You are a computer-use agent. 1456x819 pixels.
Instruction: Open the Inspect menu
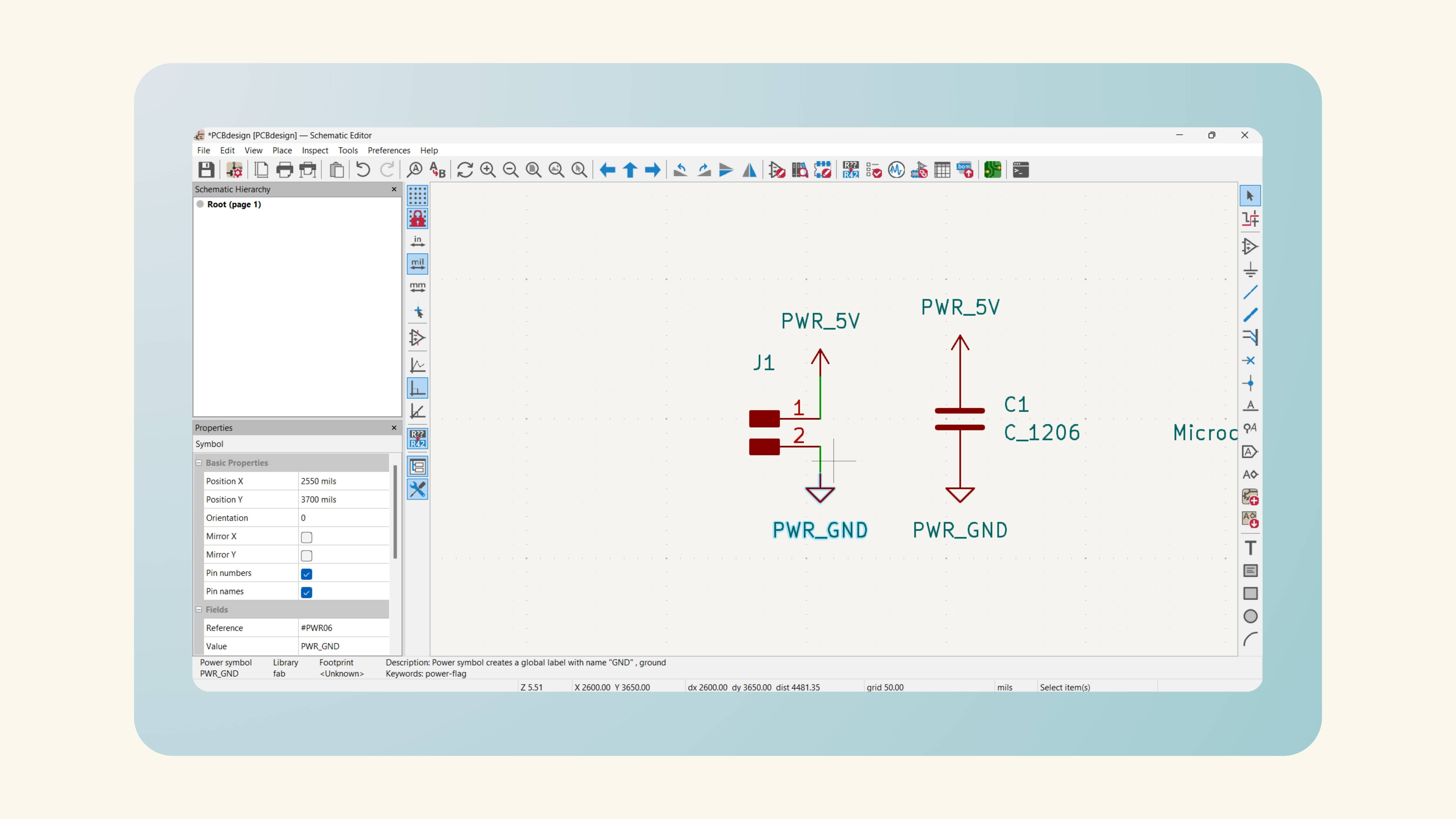point(315,150)
